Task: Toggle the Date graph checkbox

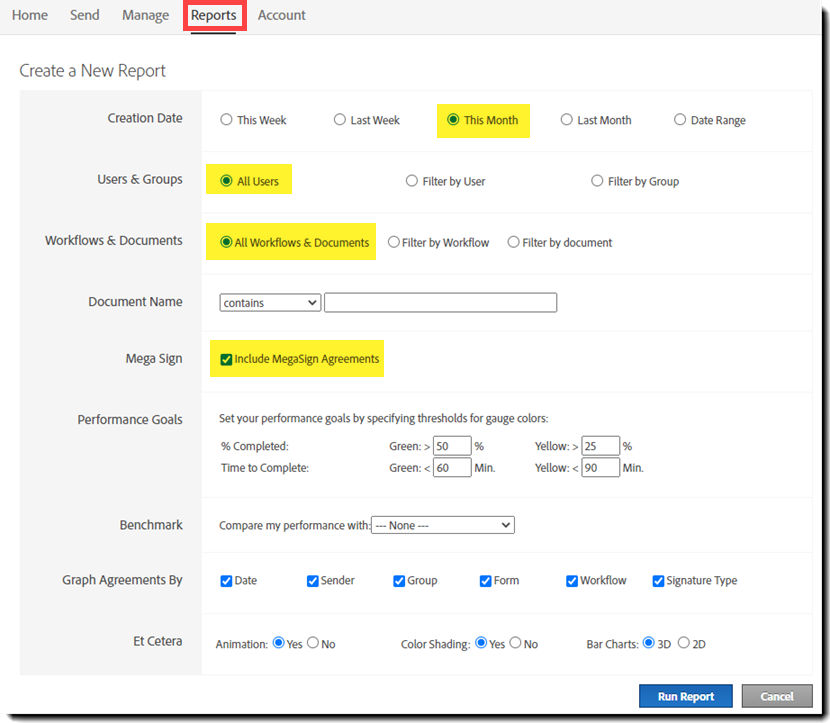Action: [226, 581]
